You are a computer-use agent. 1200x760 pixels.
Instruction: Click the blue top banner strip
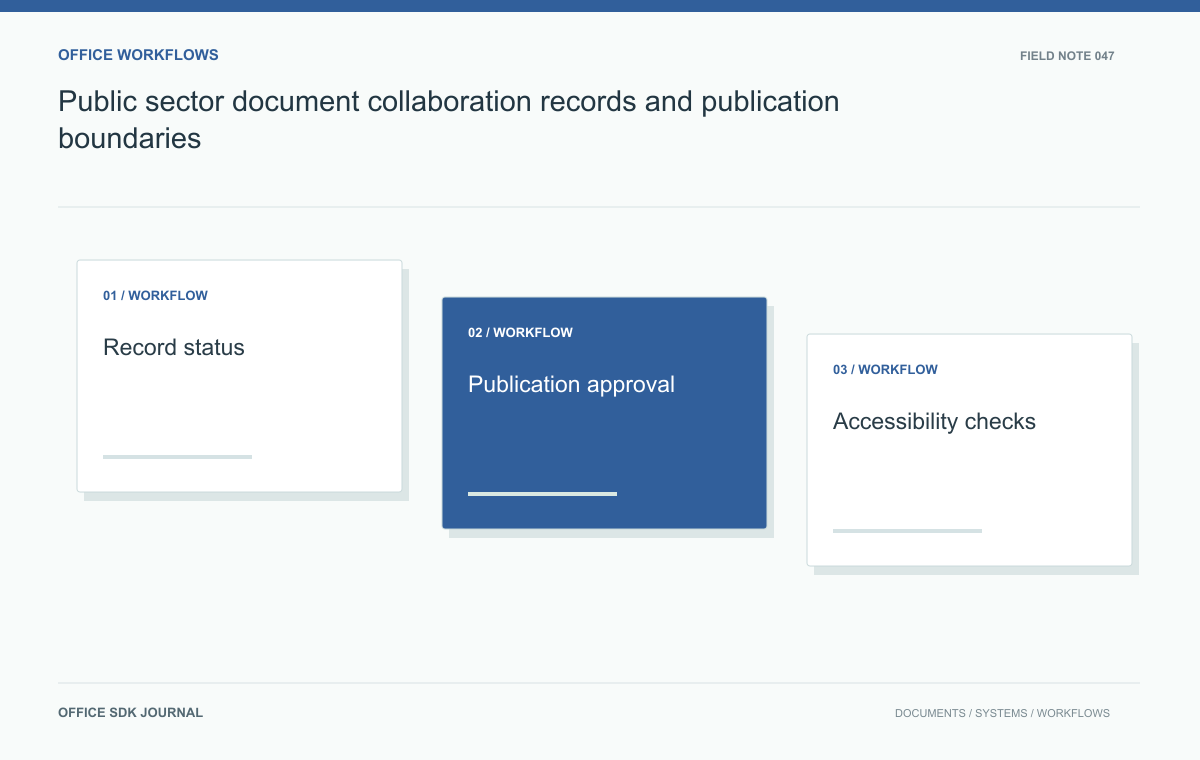(x=600, y=6)
